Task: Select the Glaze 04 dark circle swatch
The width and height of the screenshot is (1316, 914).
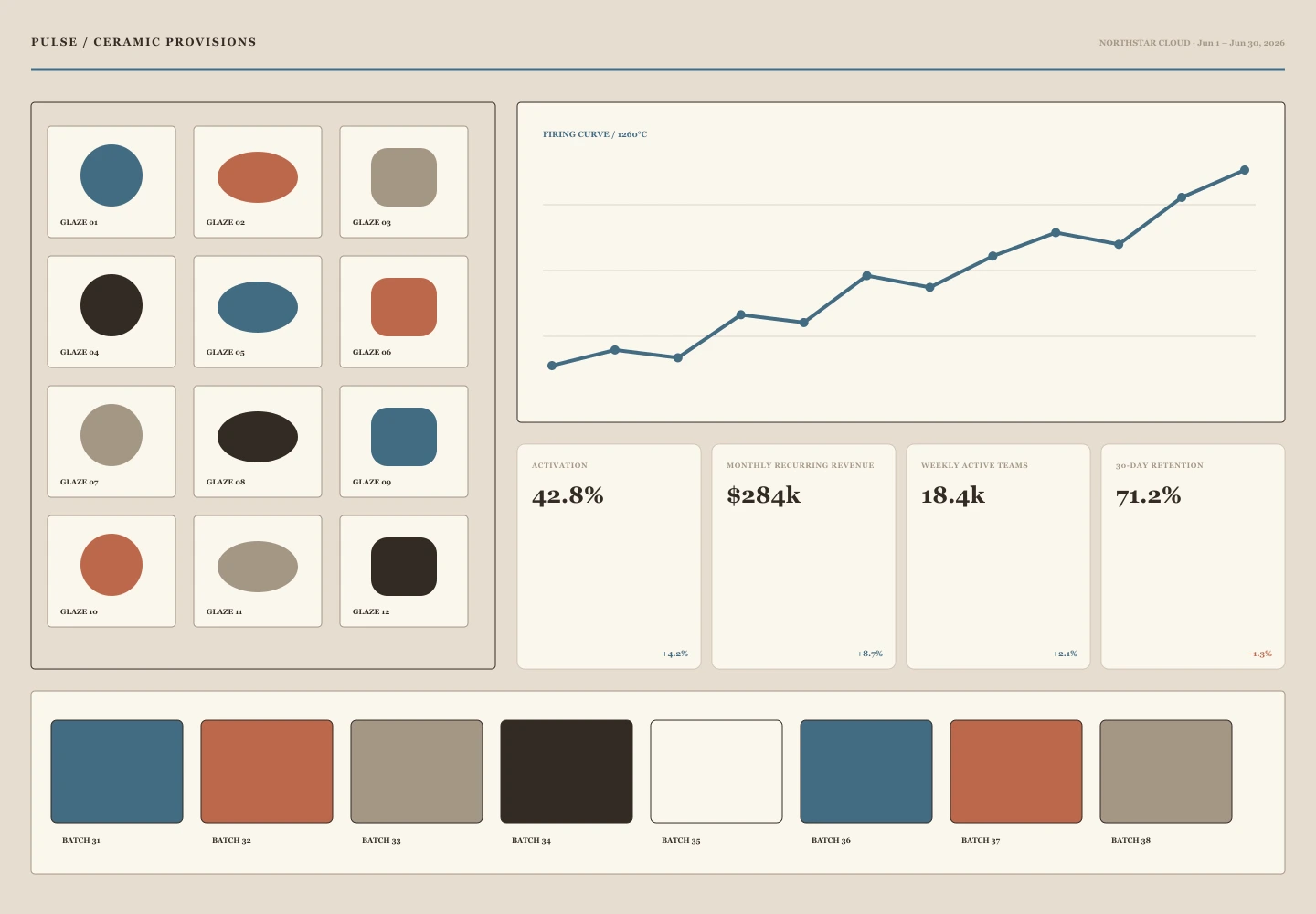Action: pos(111,305)
